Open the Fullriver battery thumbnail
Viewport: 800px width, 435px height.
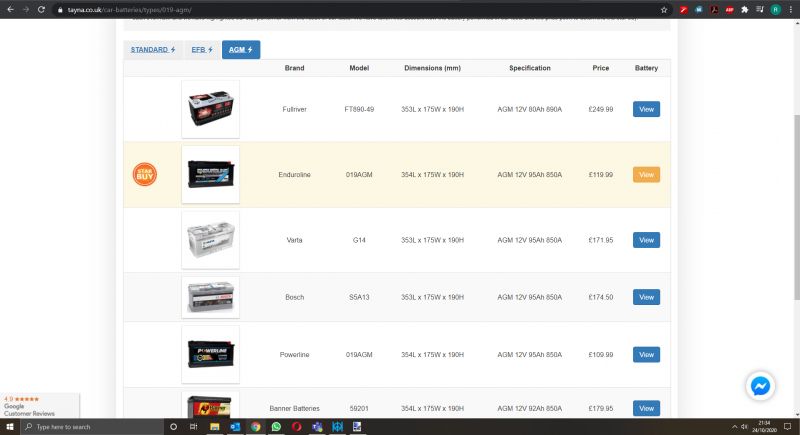pyautogui.click(x=211, y=109)
